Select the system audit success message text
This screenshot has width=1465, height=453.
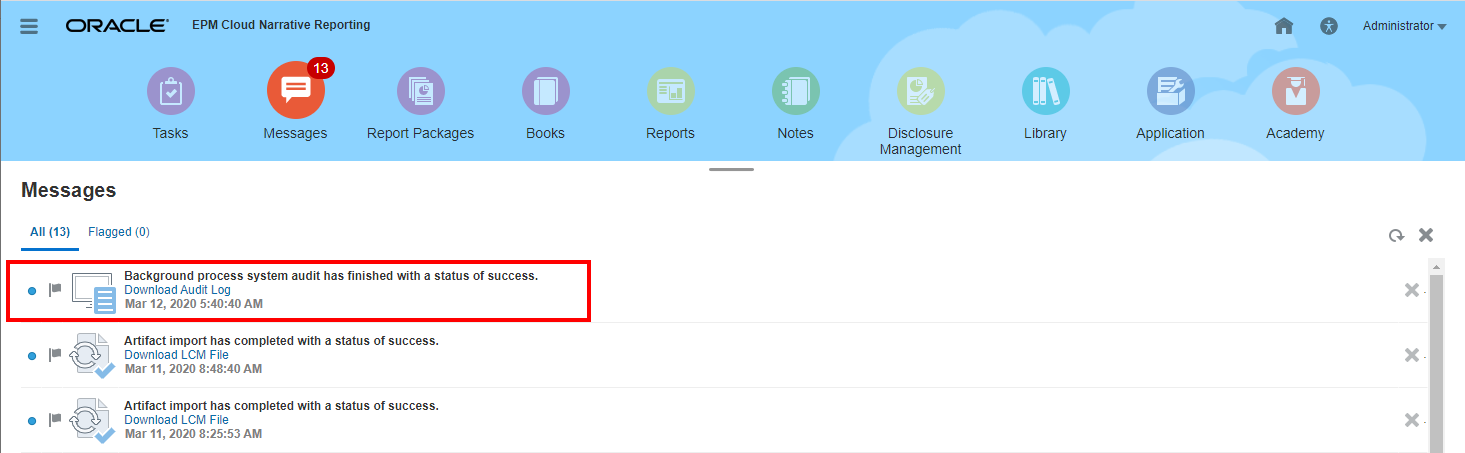[331, 276]
